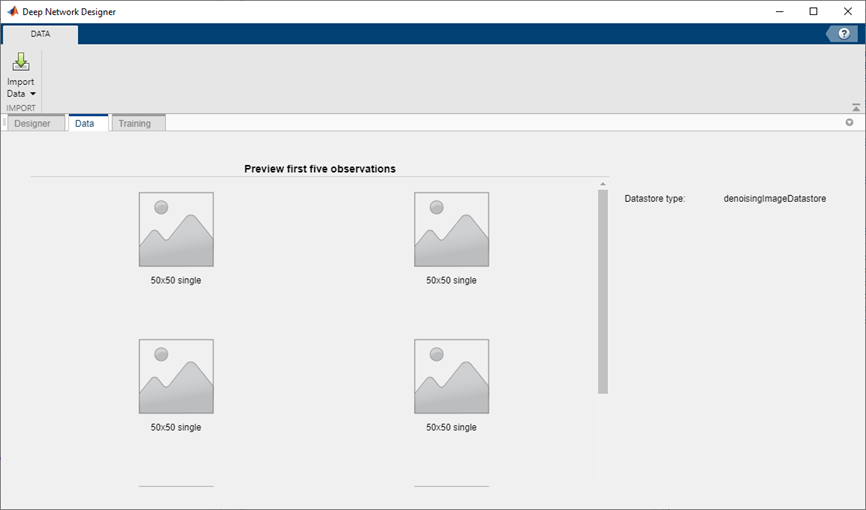Click the Import Data icon
866x510 pixels.
(x=21, y=62)
